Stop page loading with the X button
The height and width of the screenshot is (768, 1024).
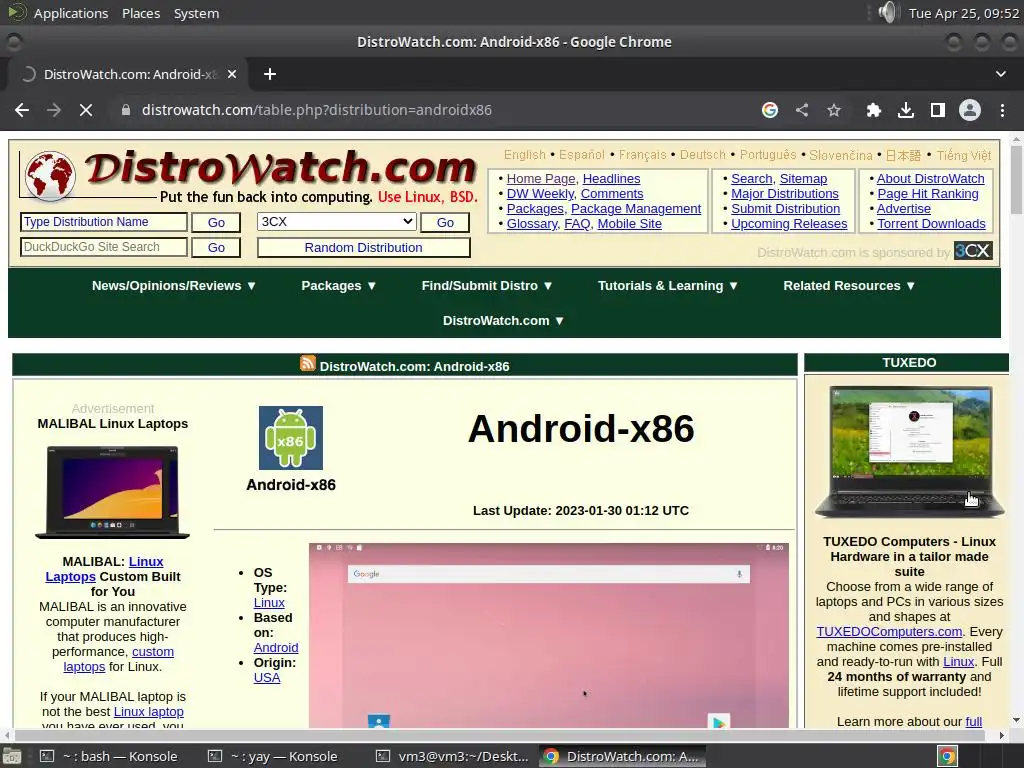tap(86, 110)
